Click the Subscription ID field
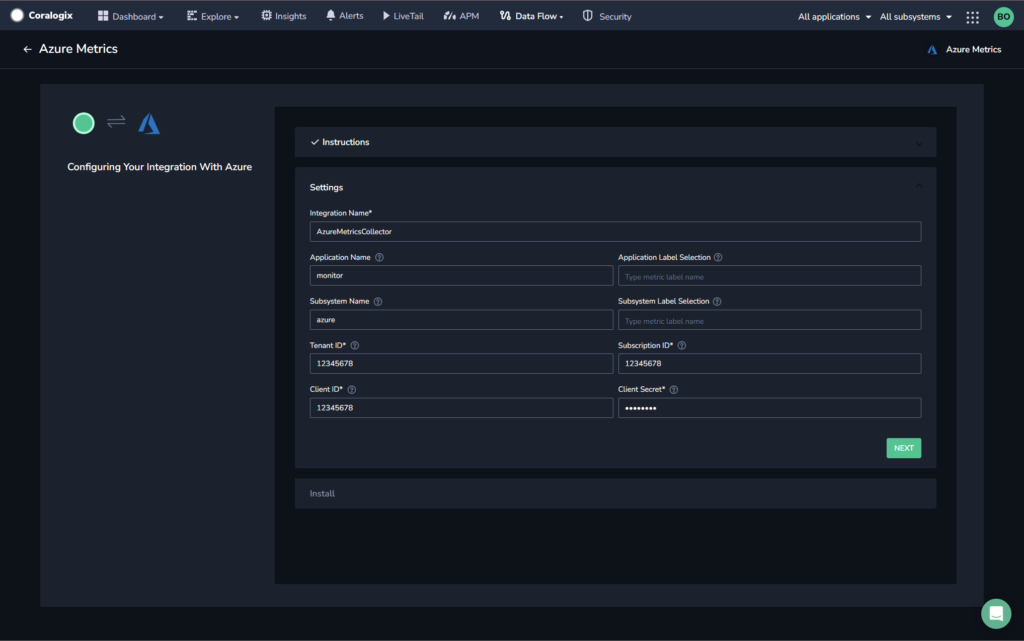 coord(769,364)
